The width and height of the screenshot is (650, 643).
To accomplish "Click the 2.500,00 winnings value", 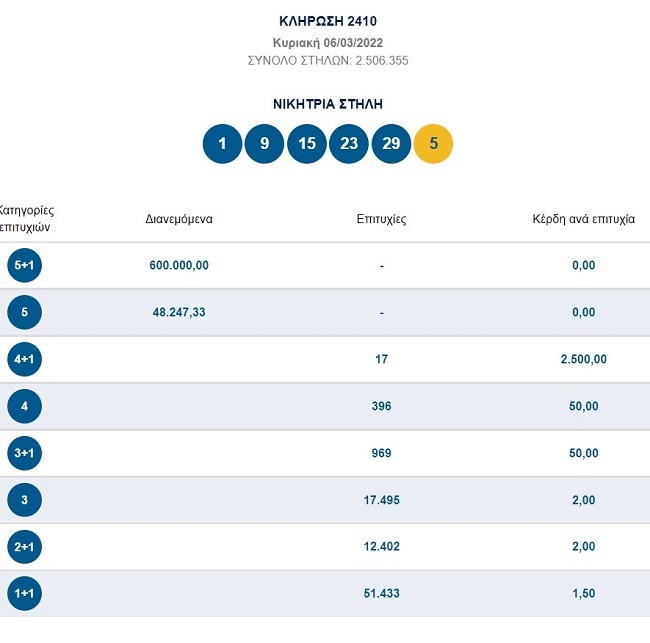I will 583,359.
